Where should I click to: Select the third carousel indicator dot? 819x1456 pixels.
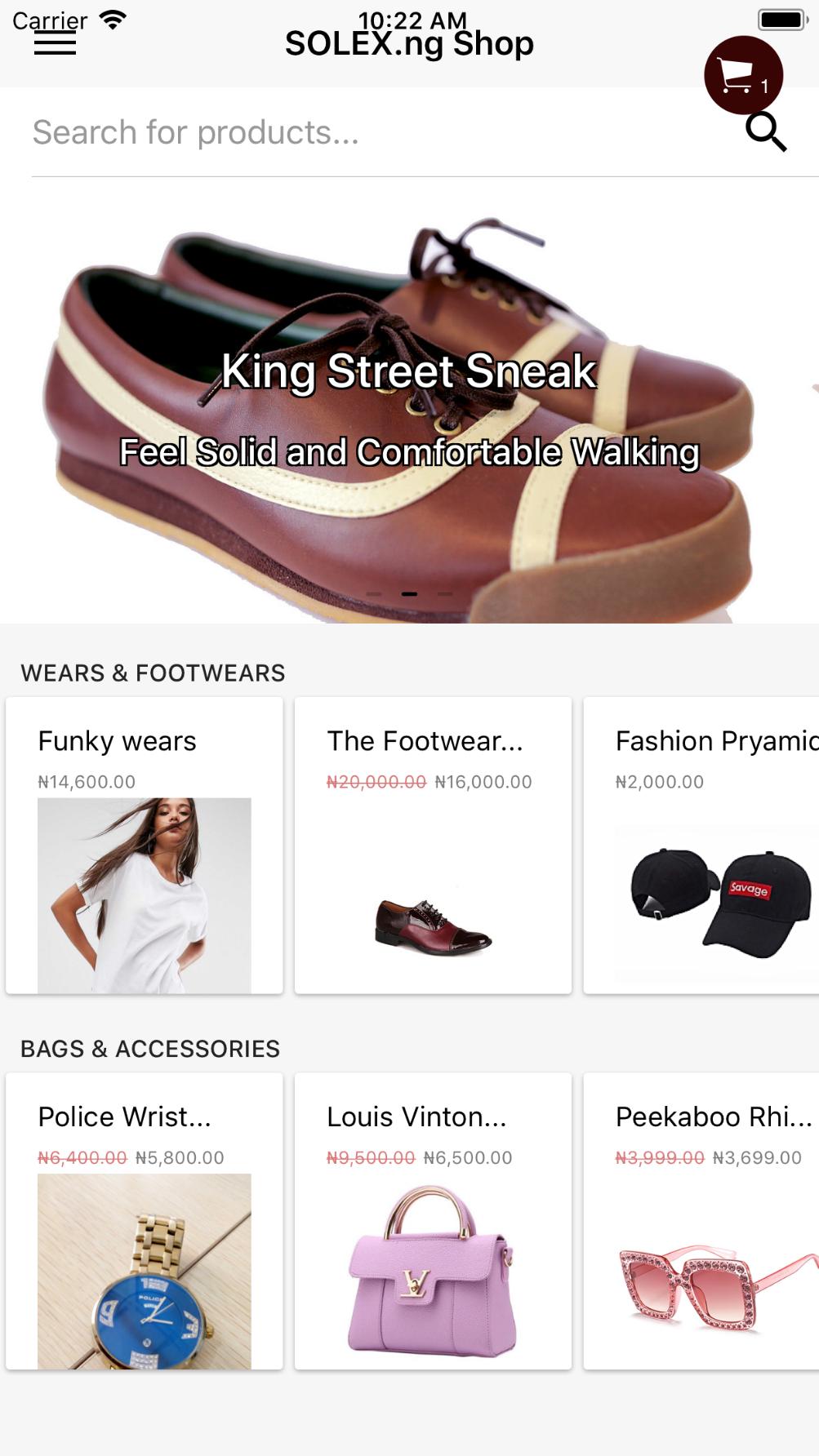pyautogui.click(x=445, y=594)
